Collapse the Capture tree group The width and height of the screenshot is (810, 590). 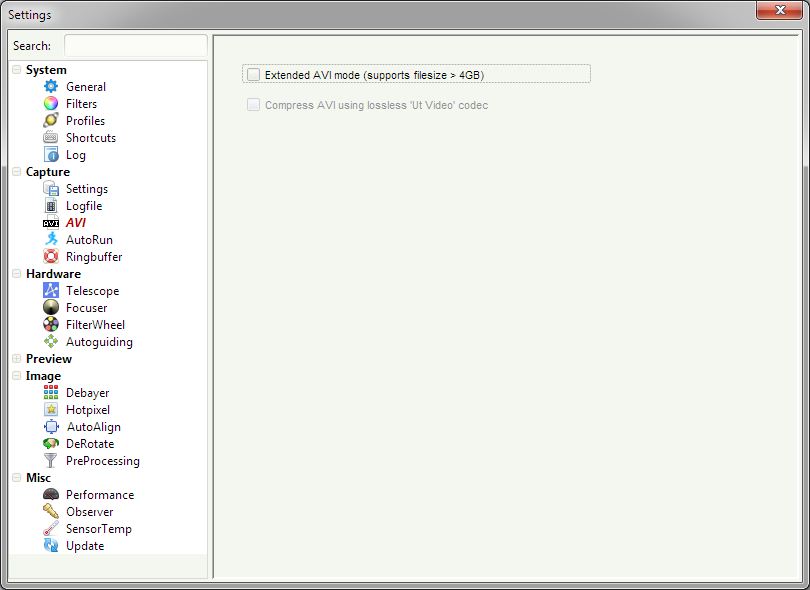[x=17, y=172]
